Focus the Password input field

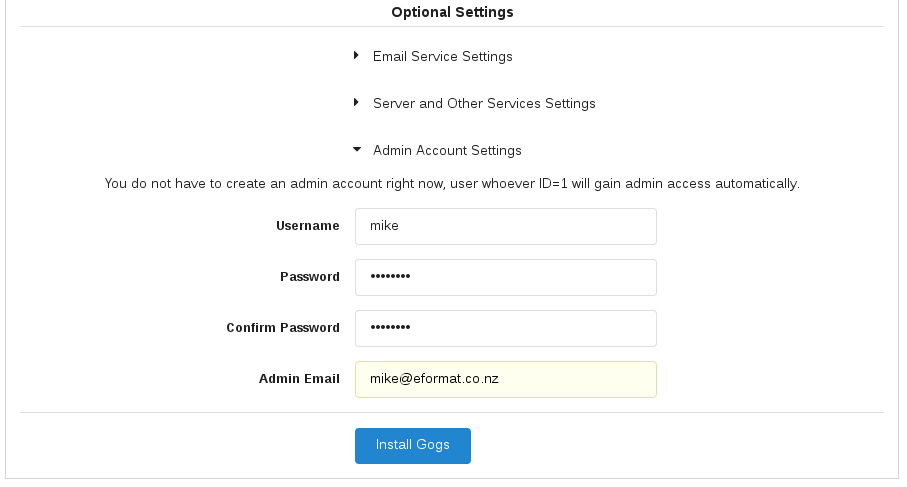(x=505, y=277)
